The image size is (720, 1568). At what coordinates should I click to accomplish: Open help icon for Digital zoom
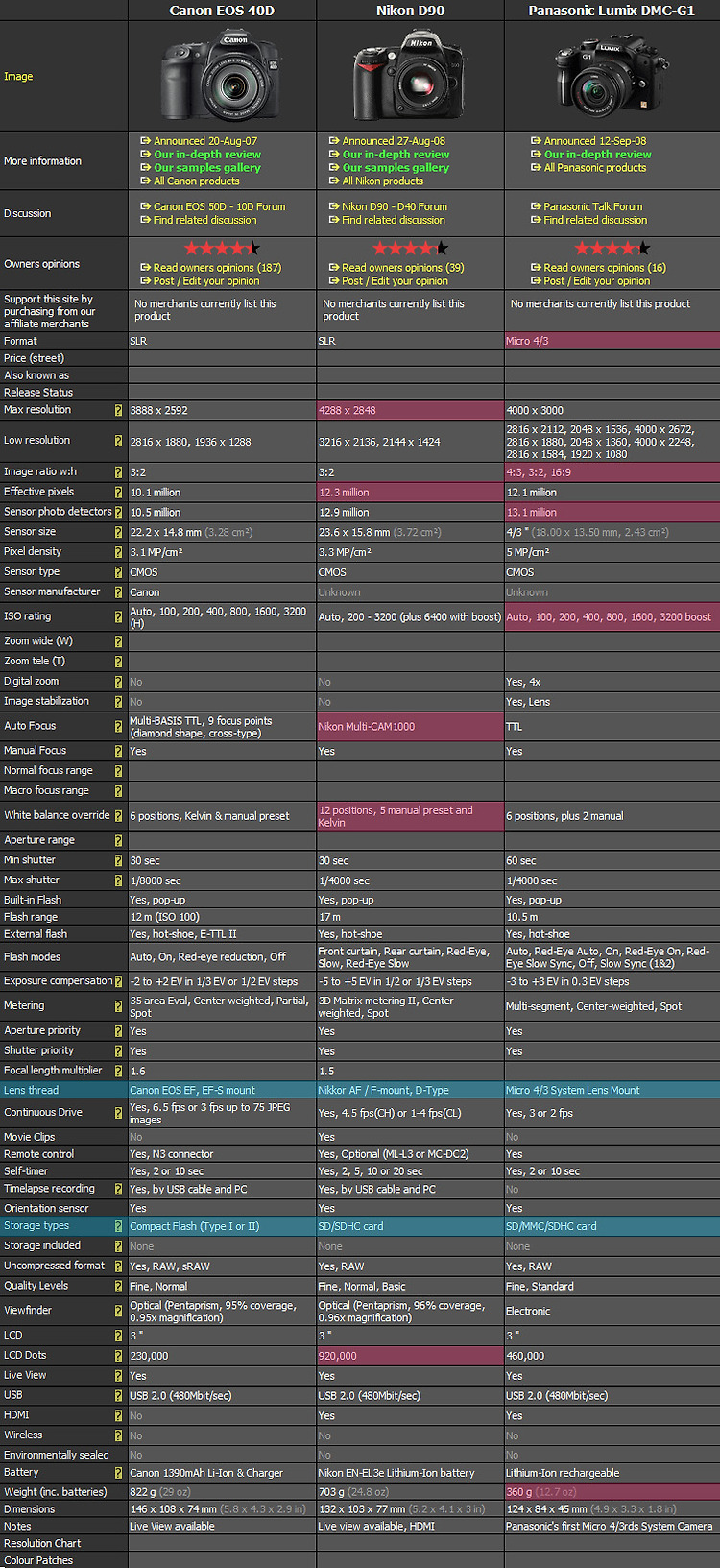tap(119, 682)
